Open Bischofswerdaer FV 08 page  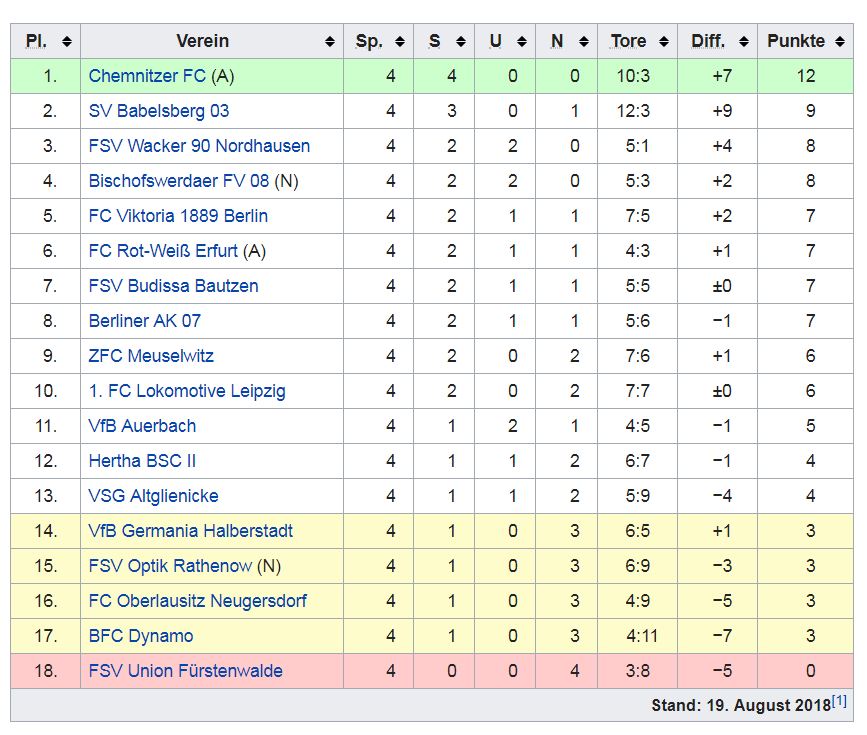point(179,181)
